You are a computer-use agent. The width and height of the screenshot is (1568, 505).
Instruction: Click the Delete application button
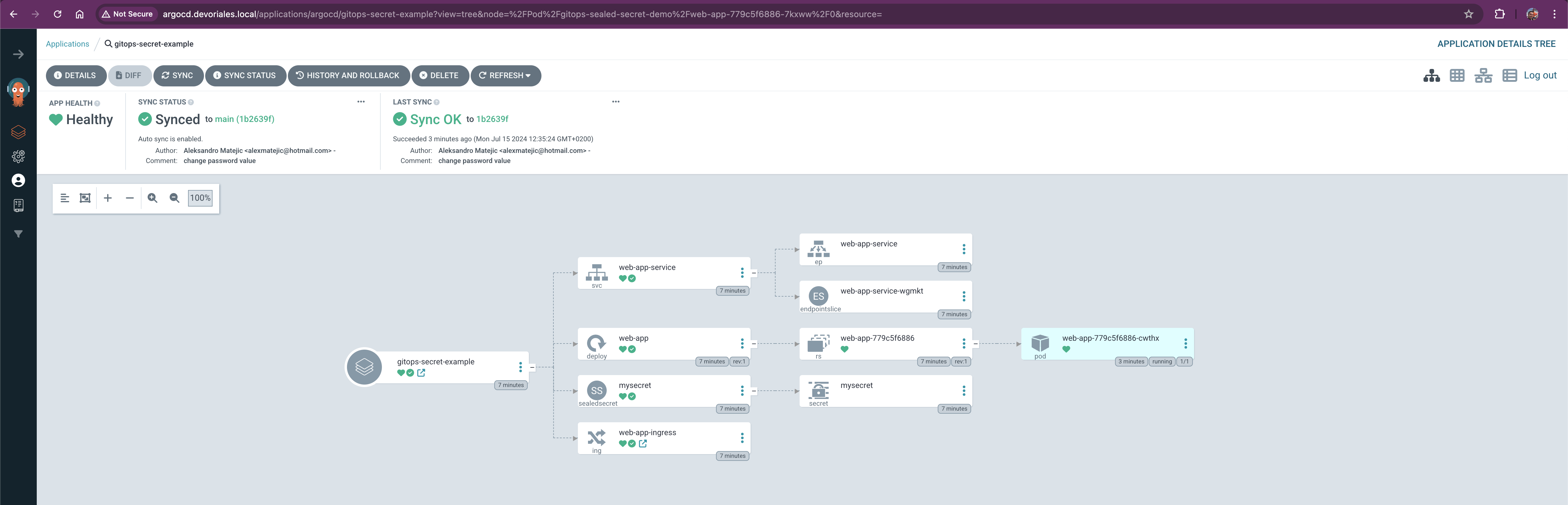click(x=439, y=76)
